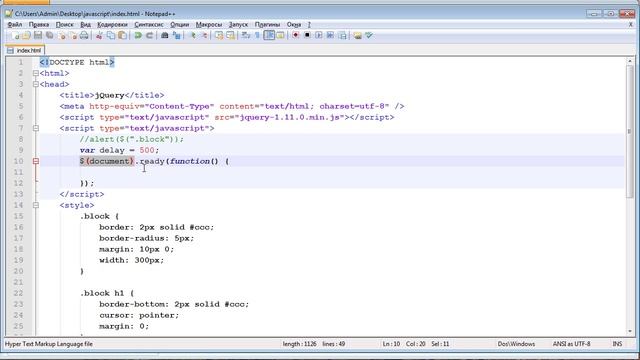This screenshot has height=360, width=640.
Task: Click 'cursor: pointer;' on line 24
Action: click(x=139, y=315)
